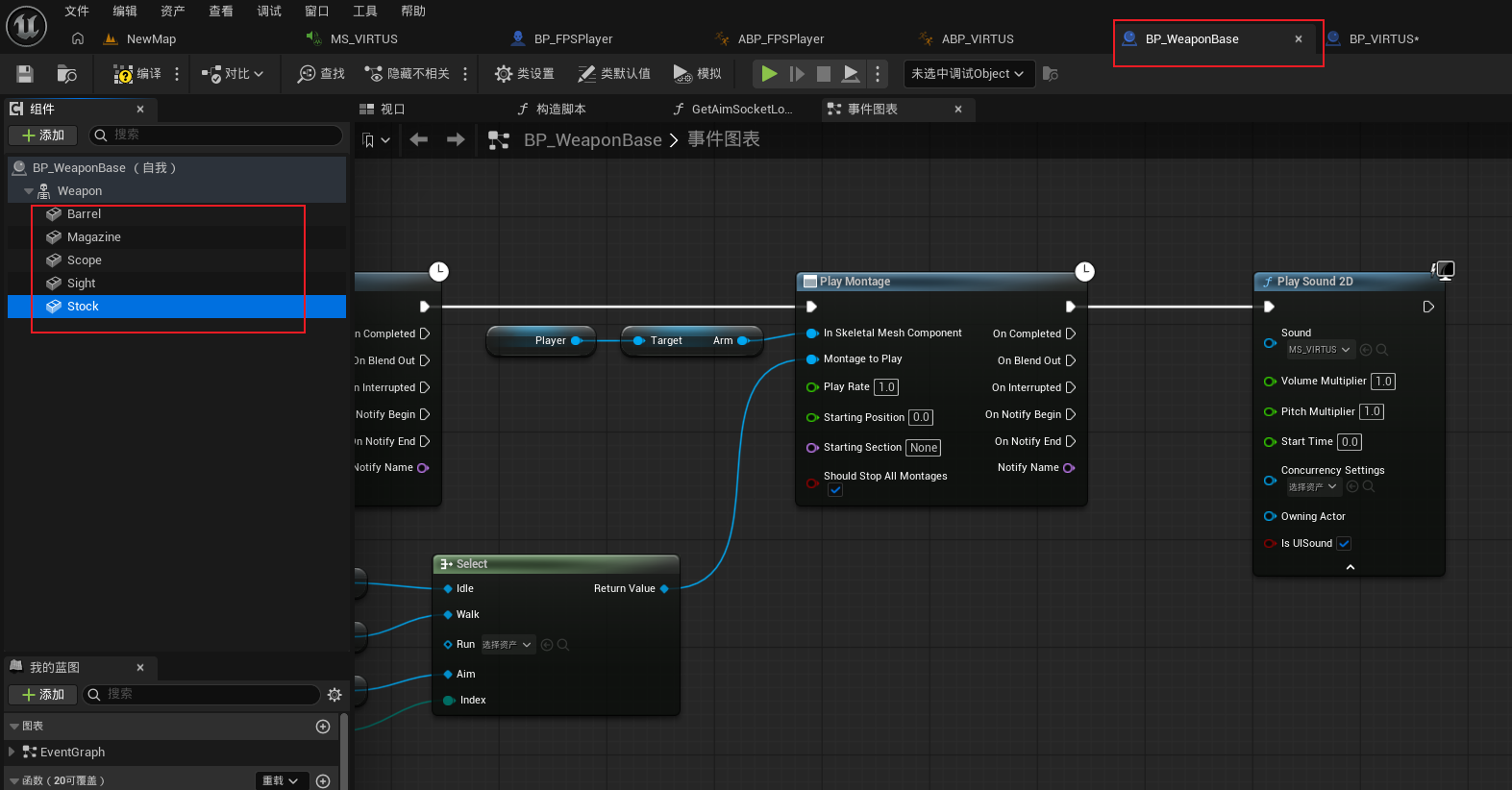This screenshot has width=1512, height=790.
Task: Open the 工具 menu
Action: (365, 12)
